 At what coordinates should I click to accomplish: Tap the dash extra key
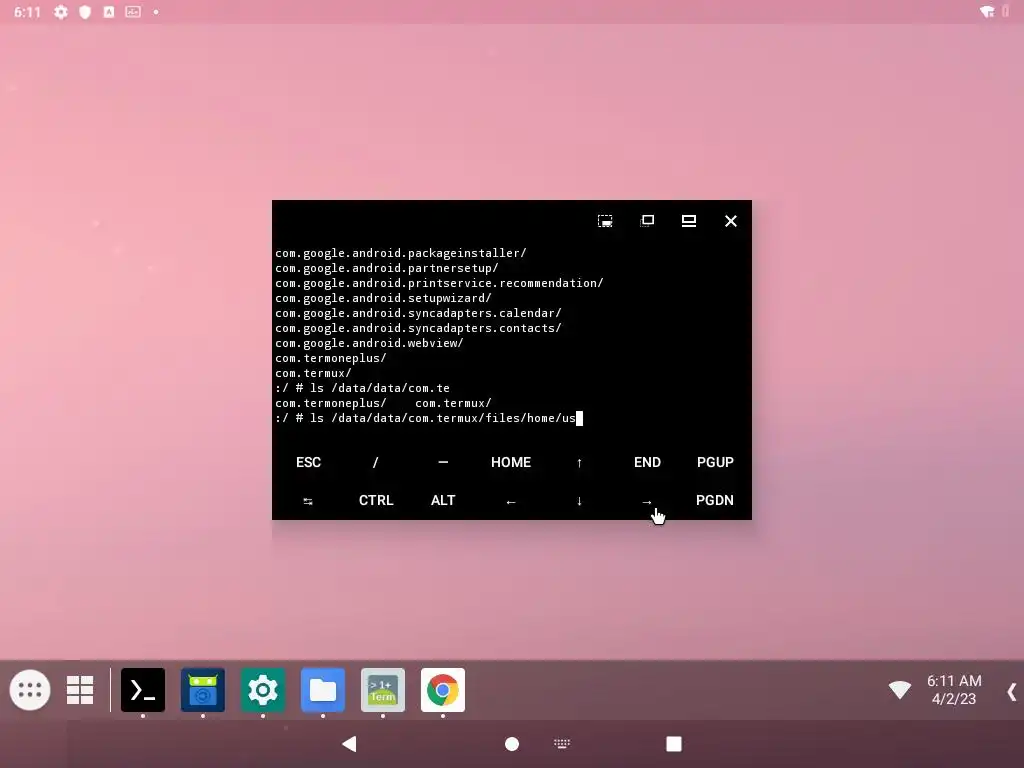(x=443, y=462)
